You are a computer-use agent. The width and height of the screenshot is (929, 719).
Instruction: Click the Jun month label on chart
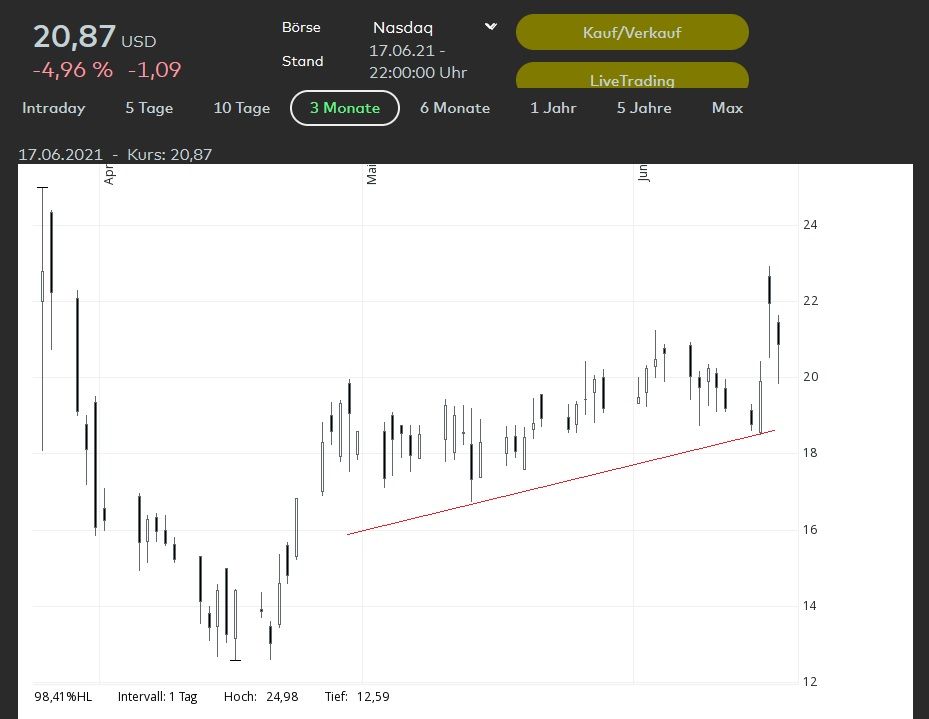point(644,174)
